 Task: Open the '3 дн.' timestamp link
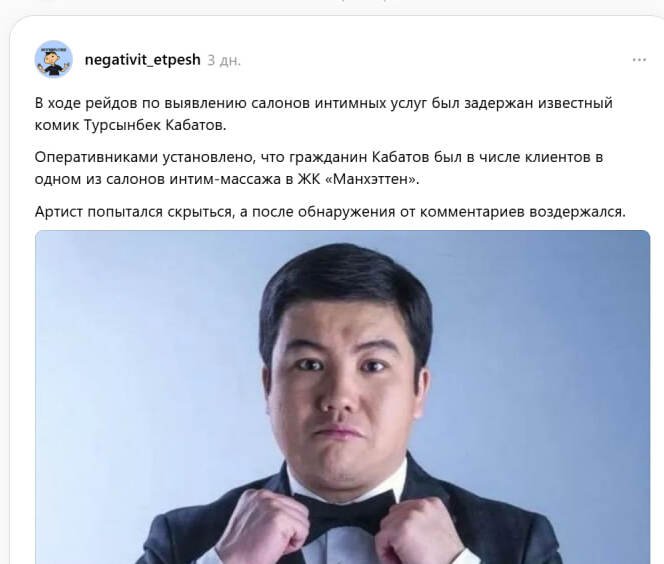pyautogui.click(x=224, y=60)
